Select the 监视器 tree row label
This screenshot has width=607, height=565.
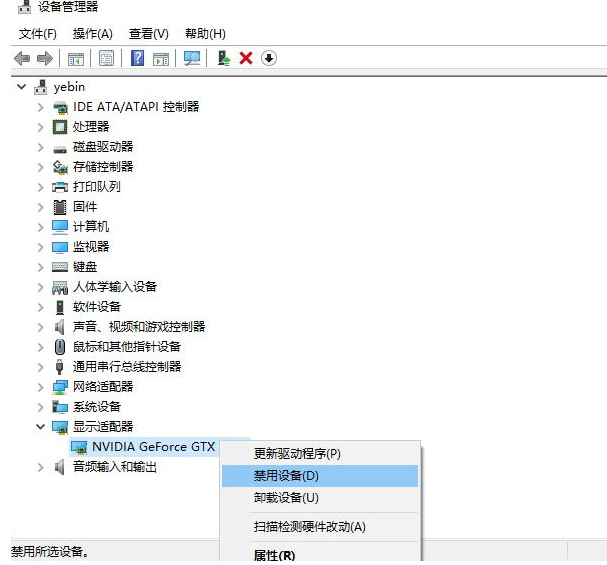pyautogui.click(x=91, y=247)
